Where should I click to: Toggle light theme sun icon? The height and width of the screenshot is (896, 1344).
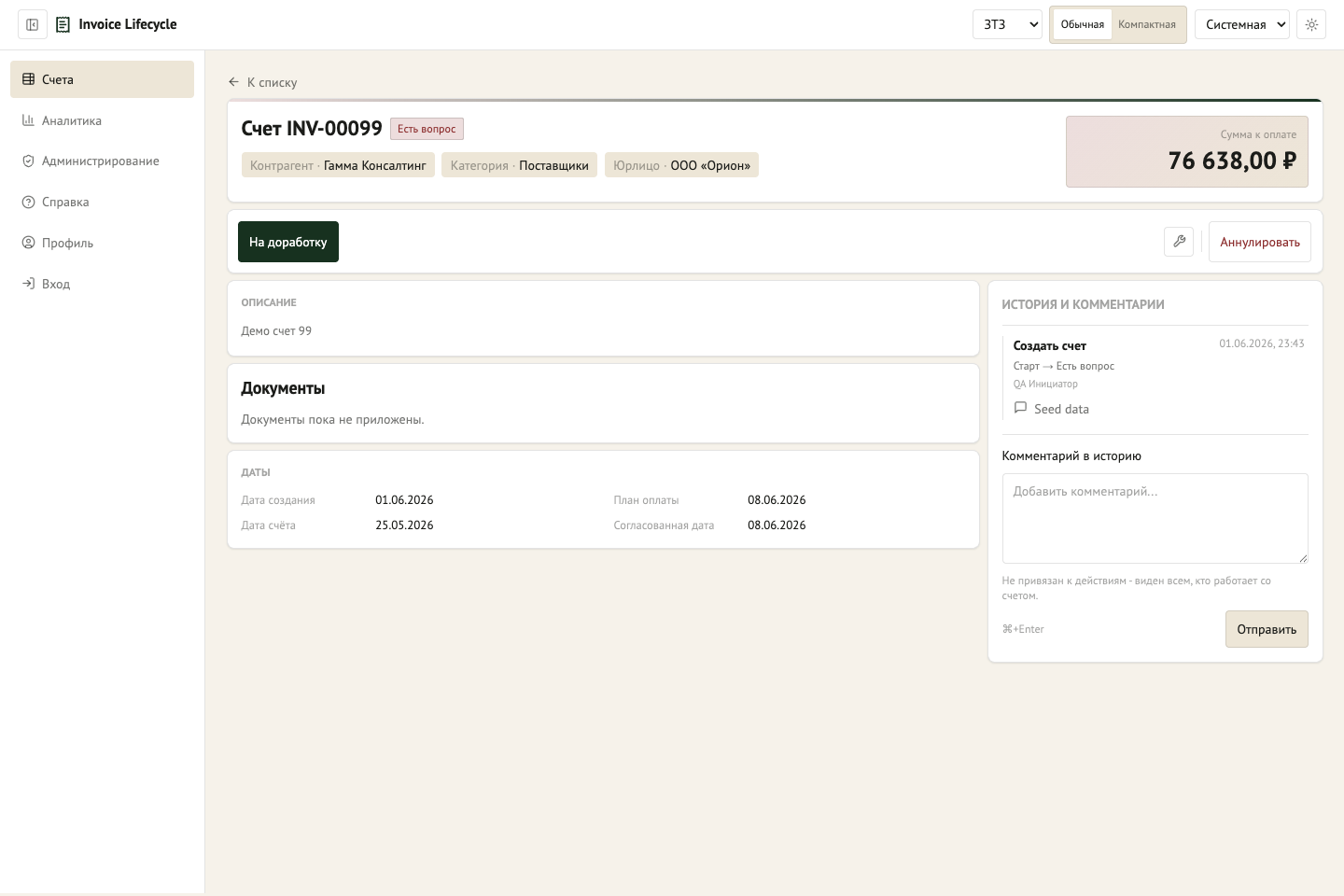pos(1311,24)
